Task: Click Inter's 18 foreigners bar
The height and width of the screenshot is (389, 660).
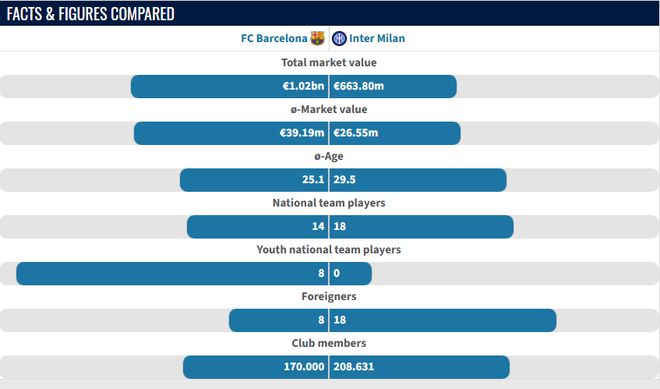Action: point(443,320)
